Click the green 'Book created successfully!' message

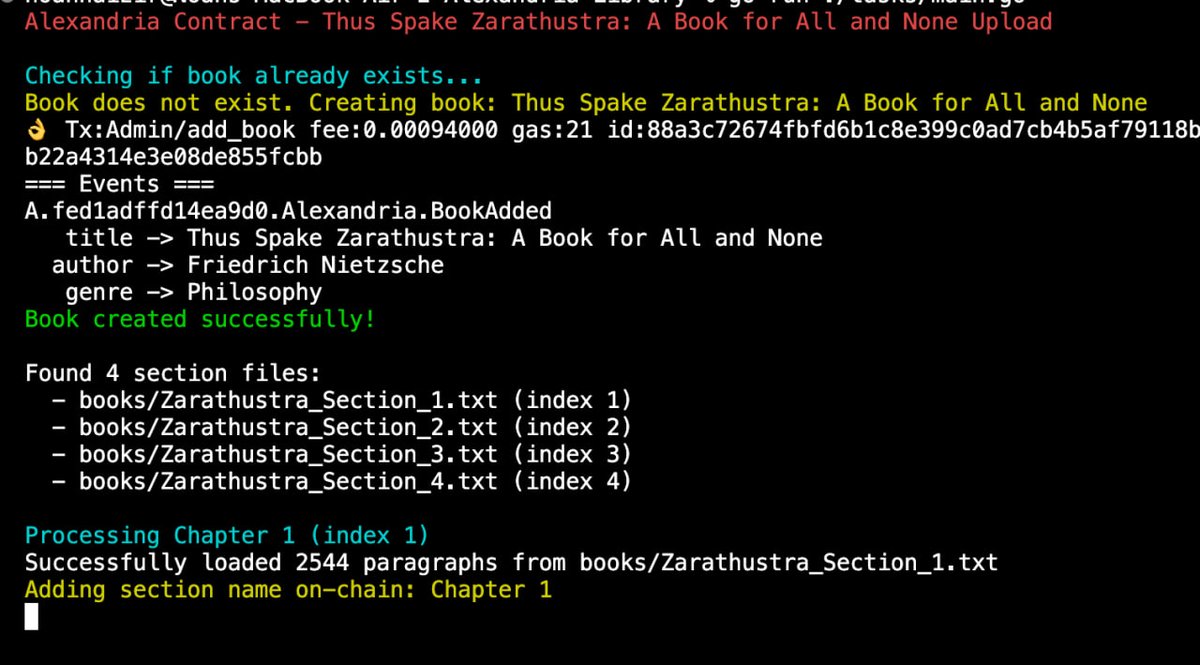[200, 319]
